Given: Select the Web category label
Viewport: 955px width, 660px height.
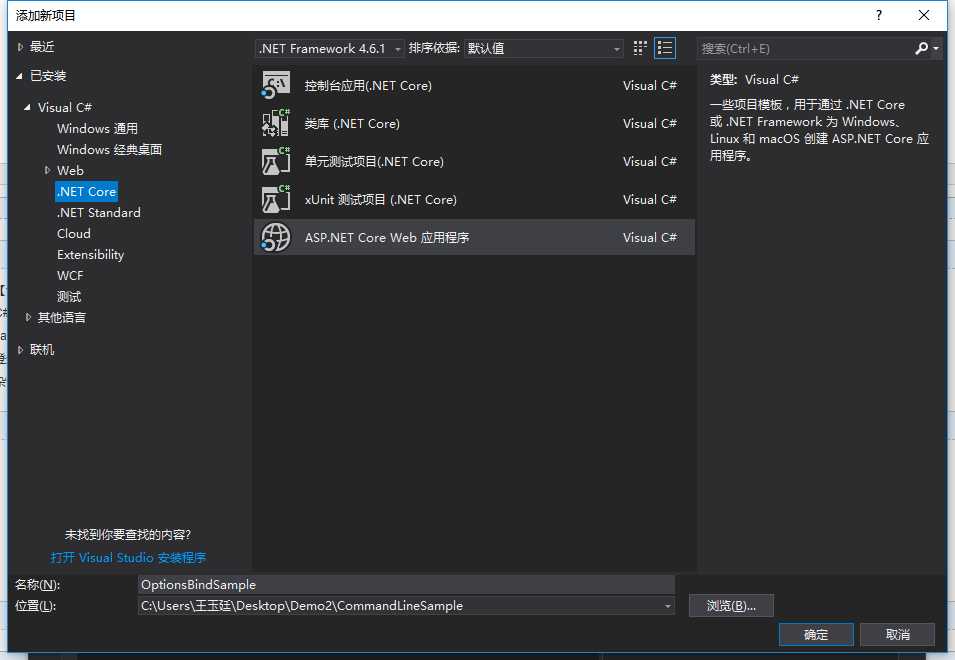Looking at the screenshot, I should pyautogui.click(x=70, y=170).
